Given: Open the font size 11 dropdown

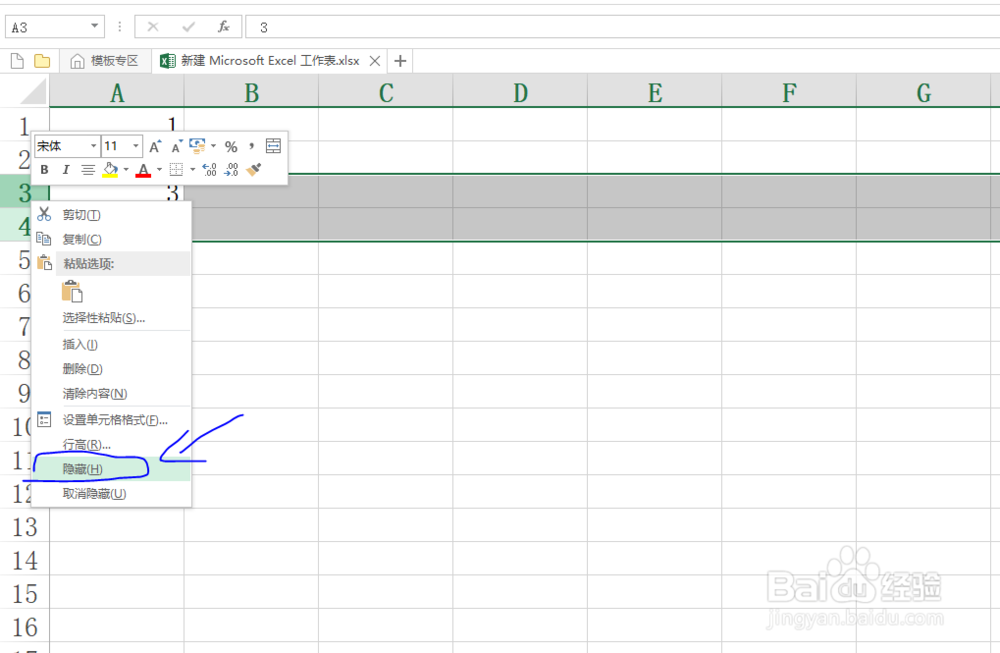Looking at the screenshot, I should point(135,146).
